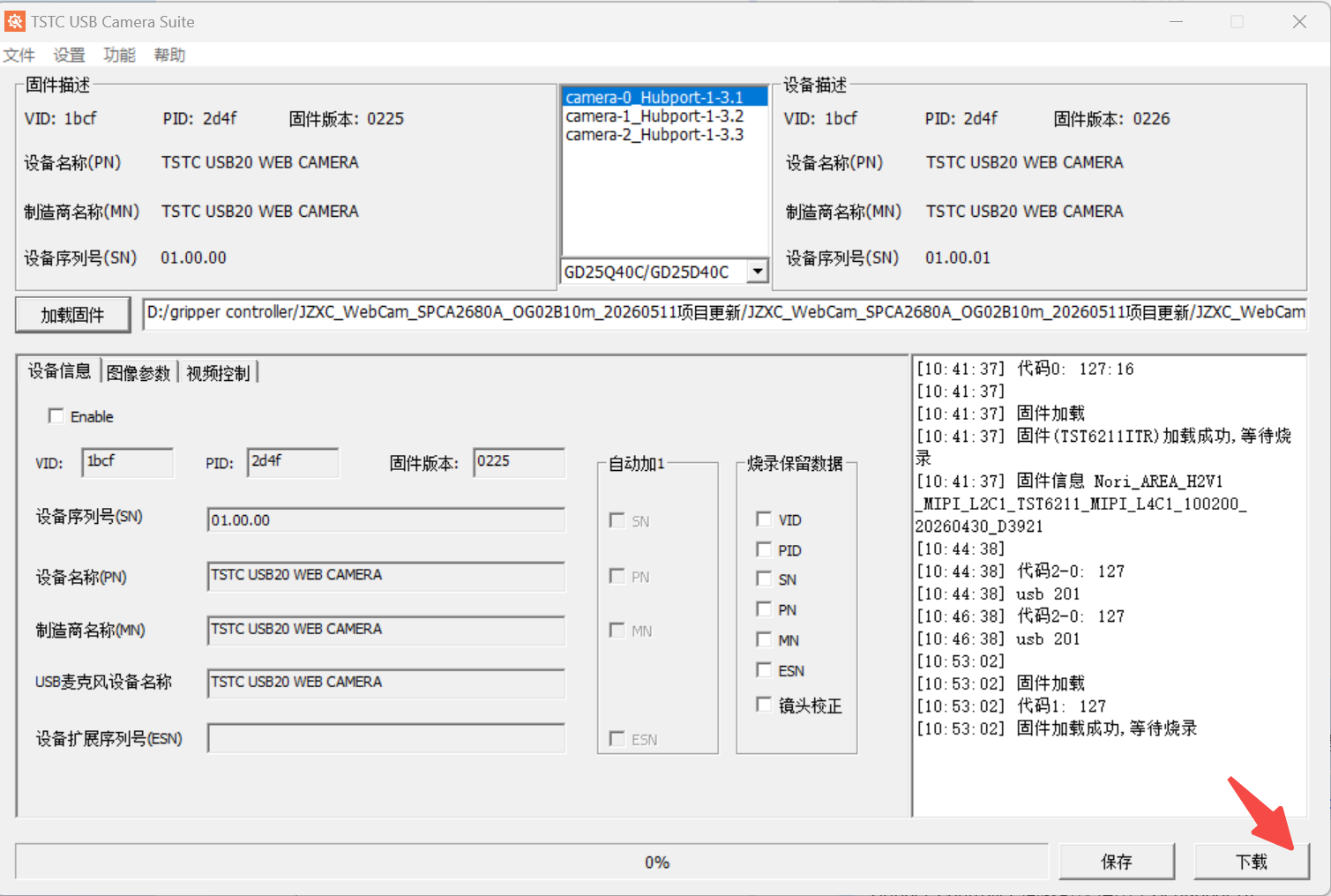Check ESN under 烧录保留数据
Viewport: 1331px width, 896px height.
[764, 670]
